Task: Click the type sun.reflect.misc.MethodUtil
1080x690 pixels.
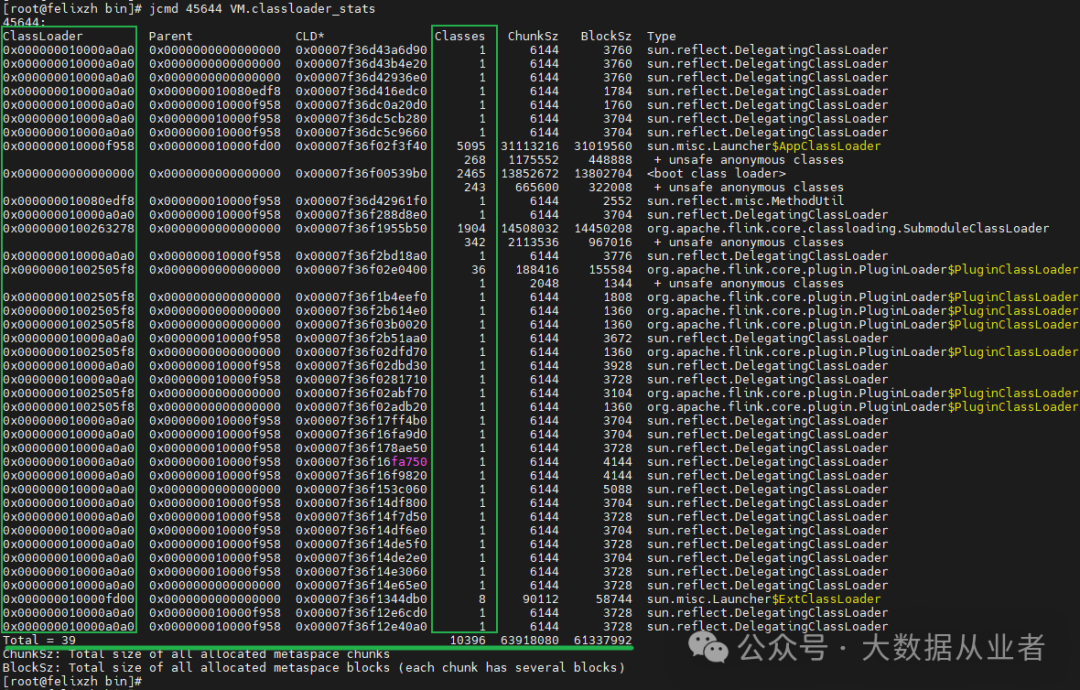Action: point(745,201)
